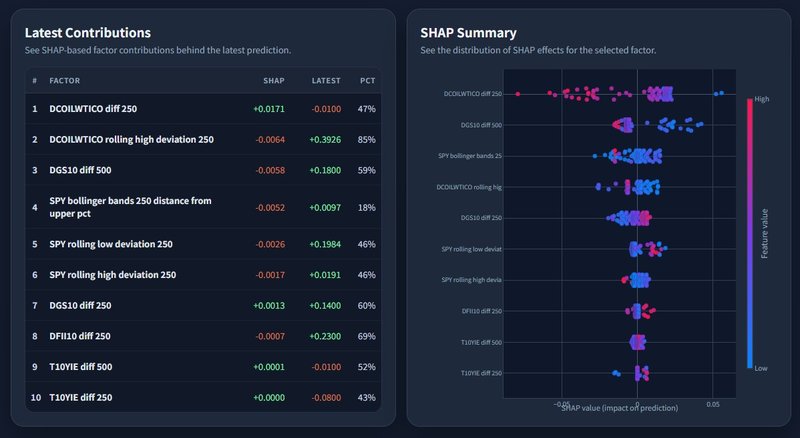This screenshot has width=800, height=438.
Task: Click SPY rolling high devia chart label
Action: (x=471, y=280)
